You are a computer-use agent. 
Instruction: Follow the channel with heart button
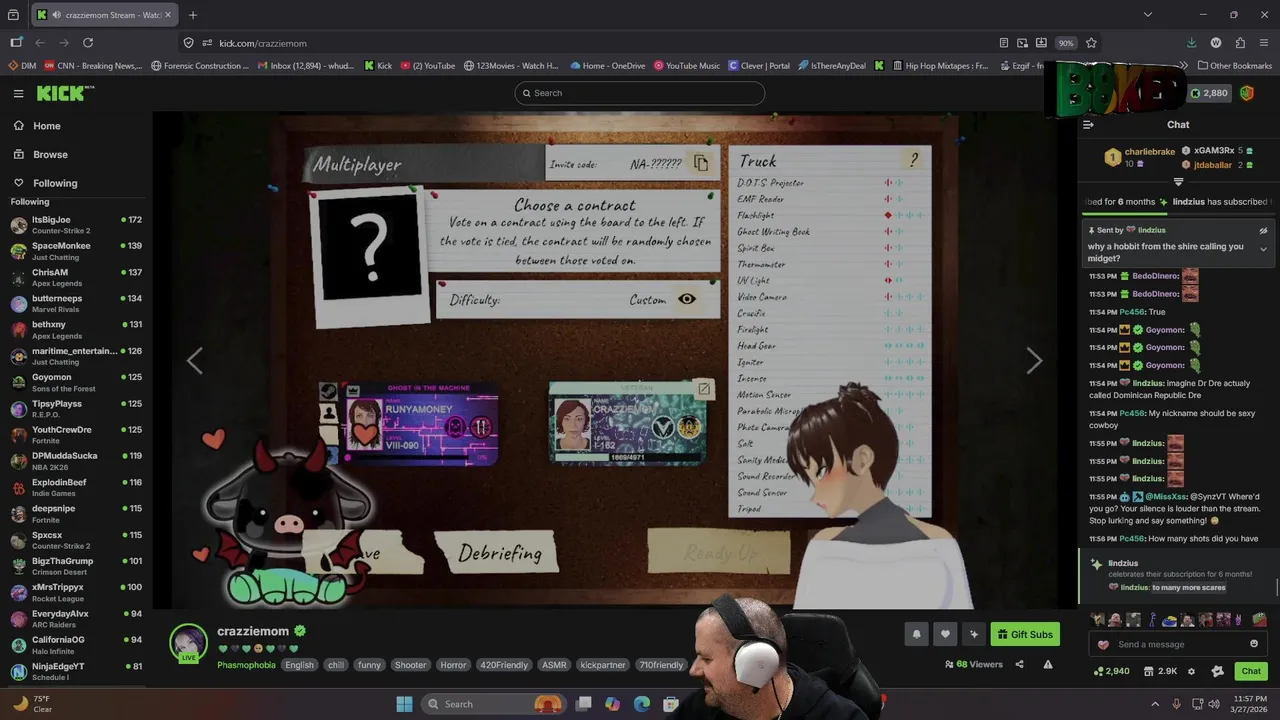click(x=945, y=634)
